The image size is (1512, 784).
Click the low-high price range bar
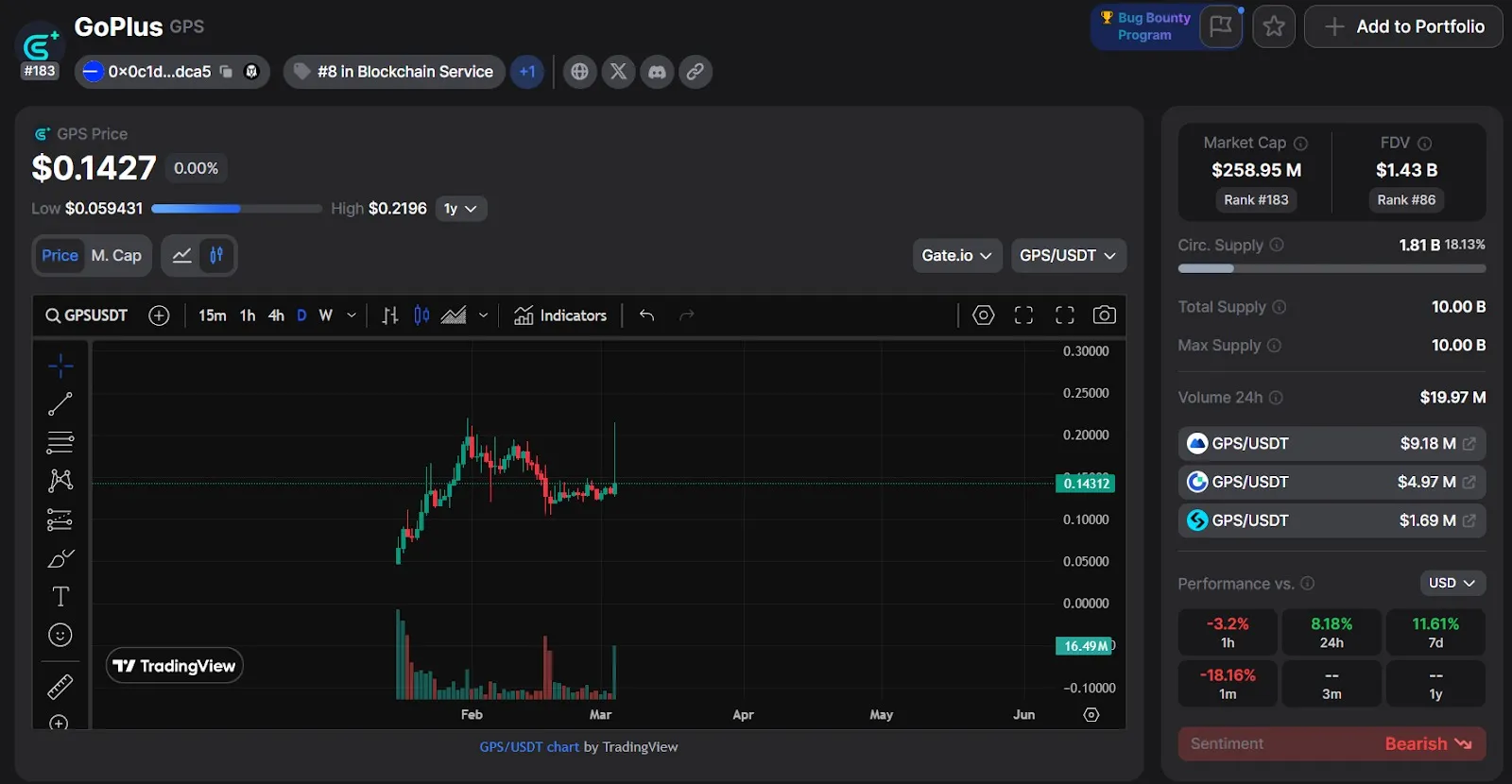click(236, 209)
